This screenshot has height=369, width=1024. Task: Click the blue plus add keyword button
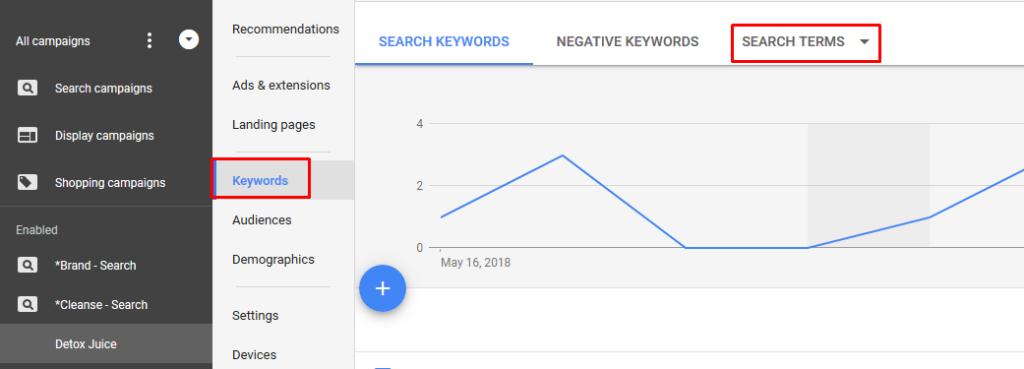pos(383,289)
